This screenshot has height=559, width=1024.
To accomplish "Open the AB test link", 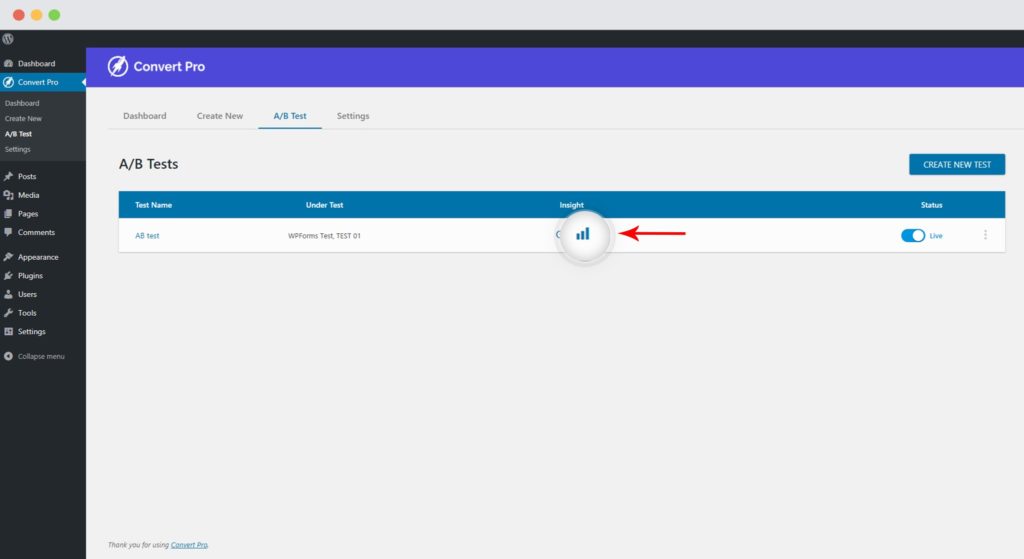I will (147, 236).
